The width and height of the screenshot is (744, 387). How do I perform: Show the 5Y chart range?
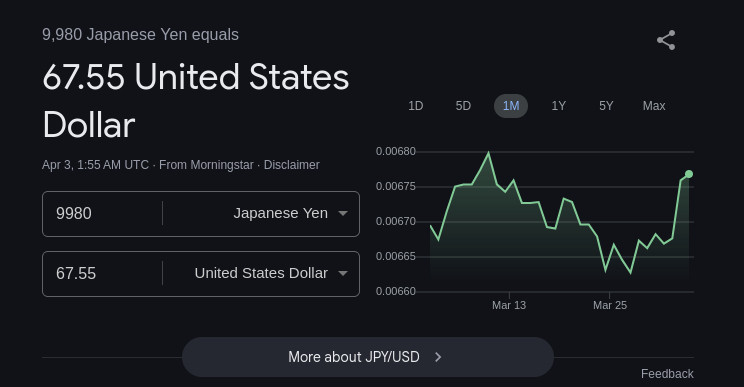tap(606, 106)
